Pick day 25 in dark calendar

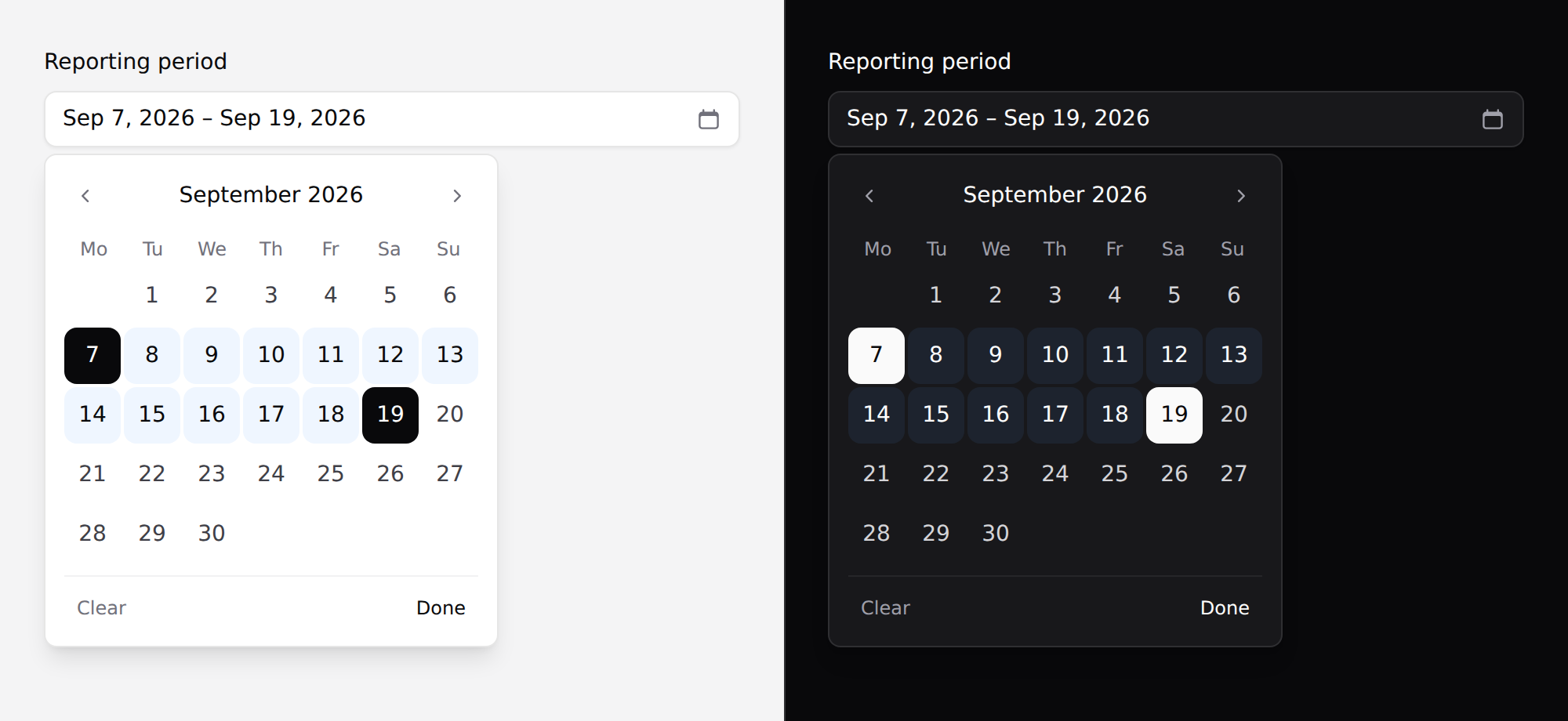click(x=1115, y=475)
